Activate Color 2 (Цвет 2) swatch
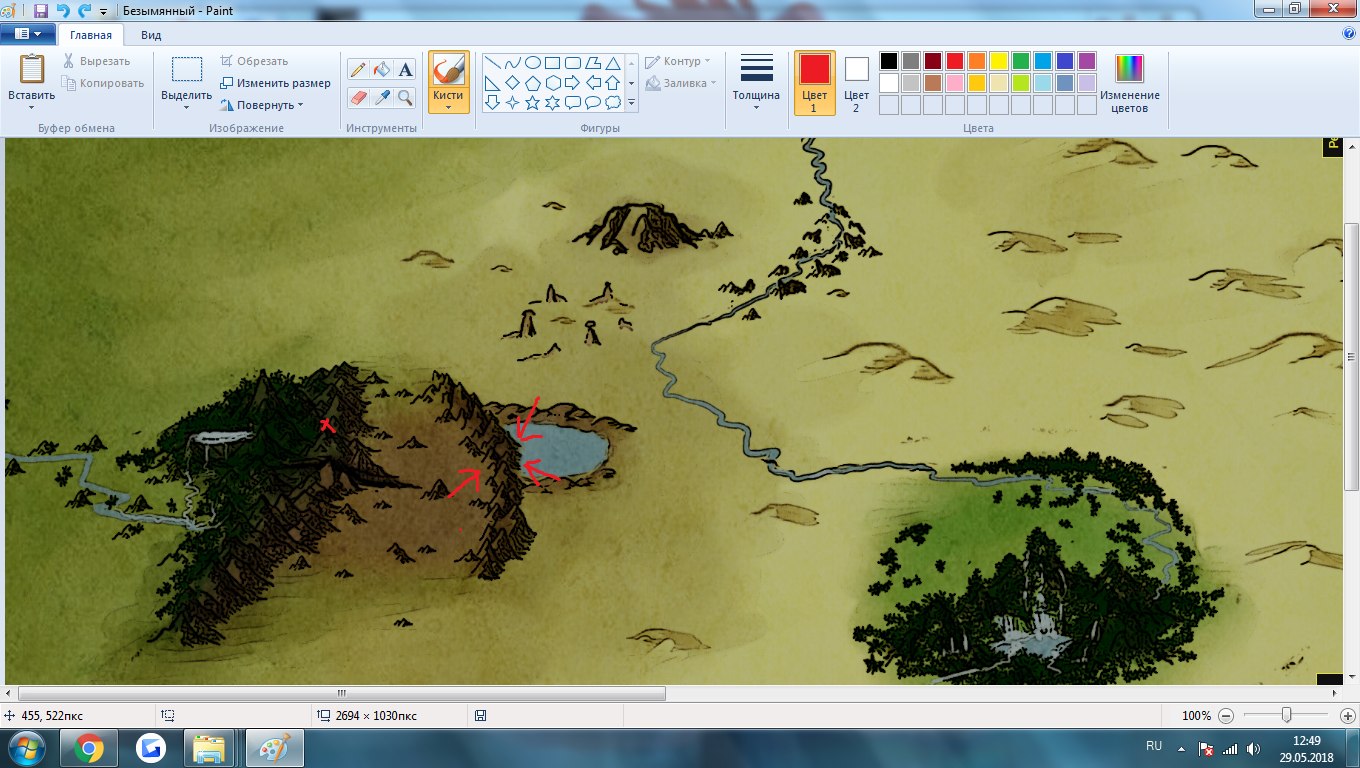Screen dimensions: 1360x768 pos(856,83)
